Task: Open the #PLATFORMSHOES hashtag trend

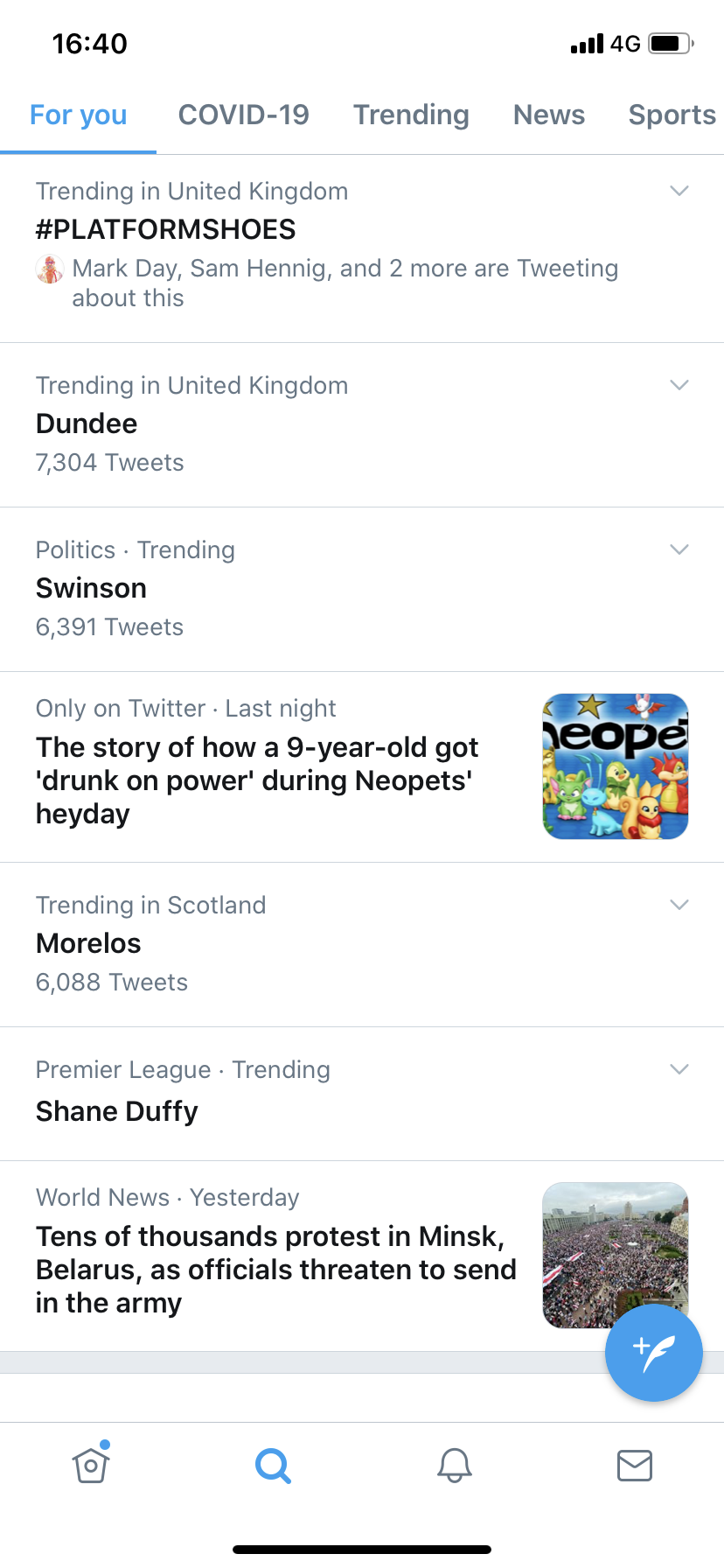Action: click(166, 229)
